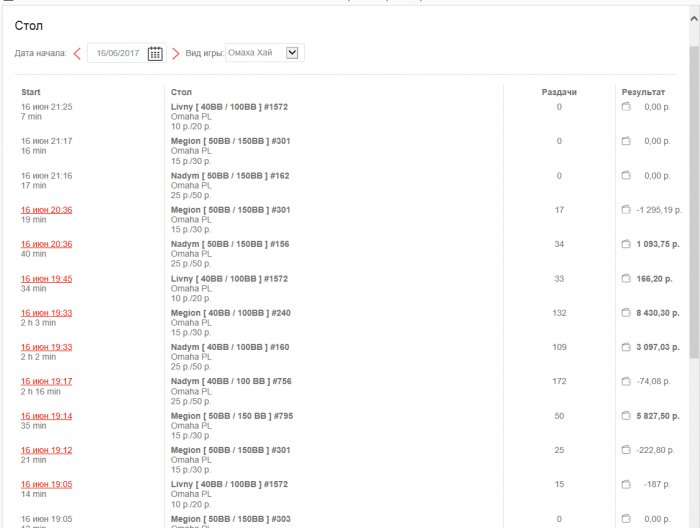Select table name Nadym [ 40BB / 100BB ] #160
The image size is (700, 528).
tap(230, 347)
